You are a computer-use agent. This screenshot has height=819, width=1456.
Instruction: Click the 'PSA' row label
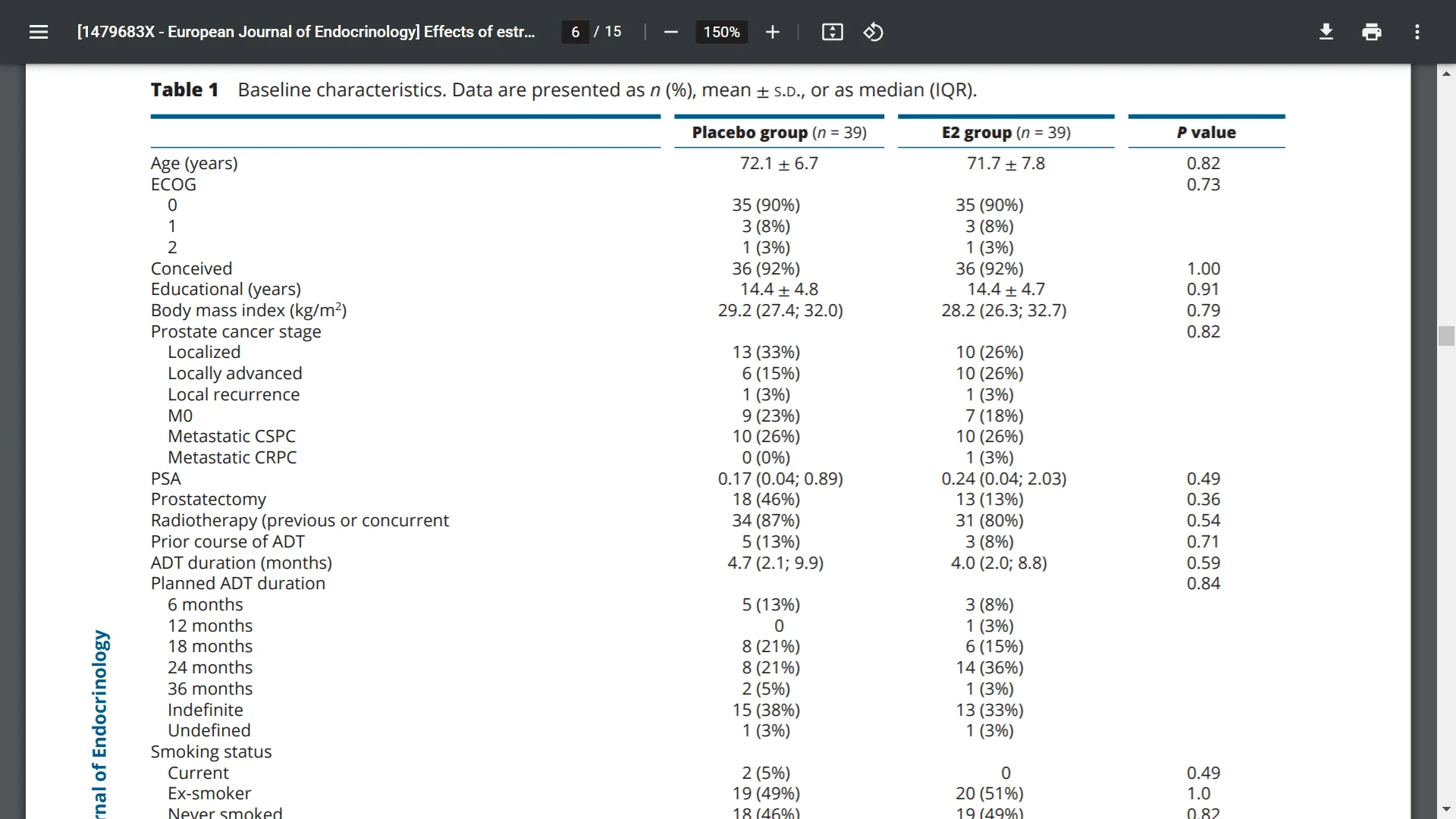[165, 479]
